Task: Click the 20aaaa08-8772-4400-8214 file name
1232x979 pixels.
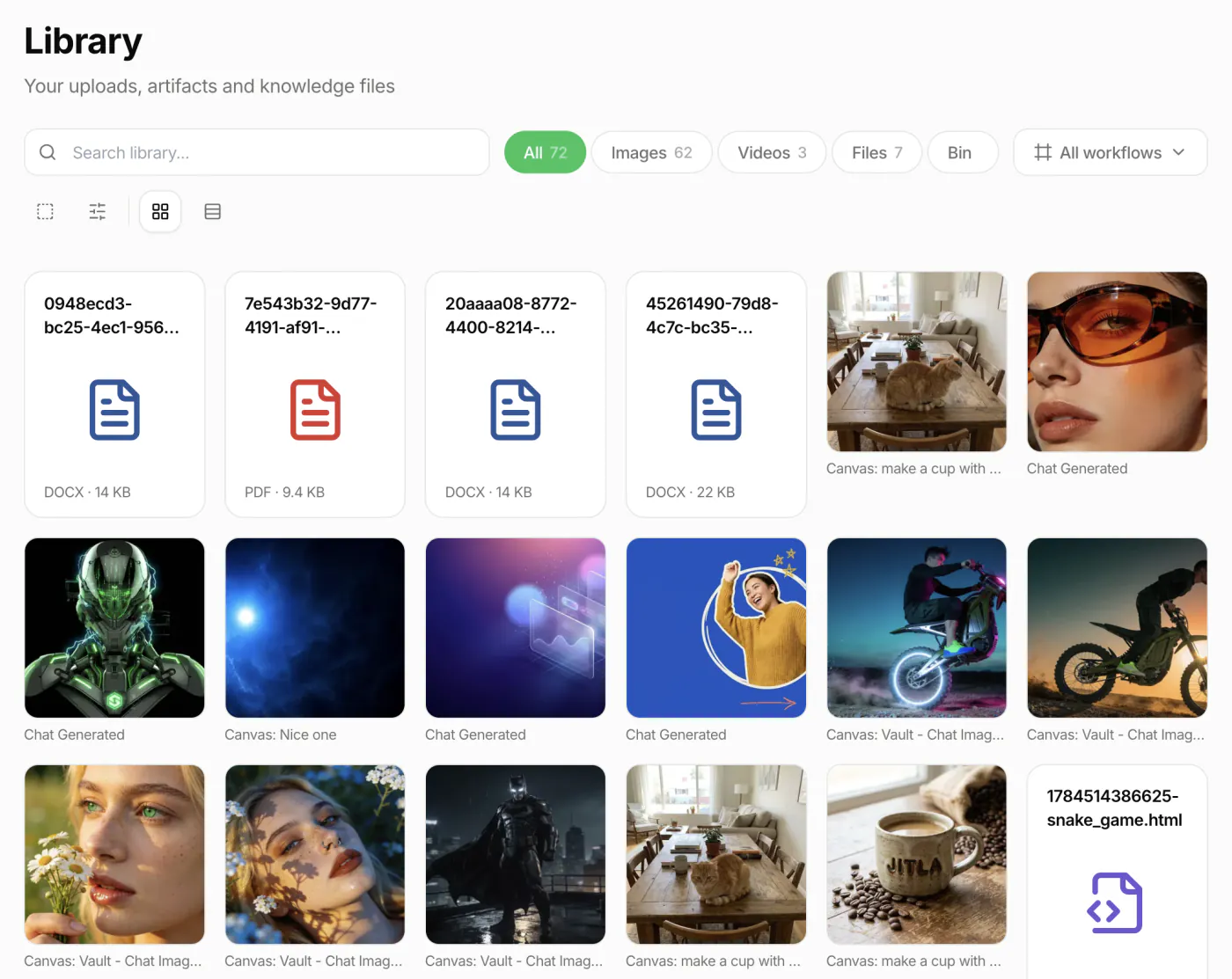Action: click(511, 315)
